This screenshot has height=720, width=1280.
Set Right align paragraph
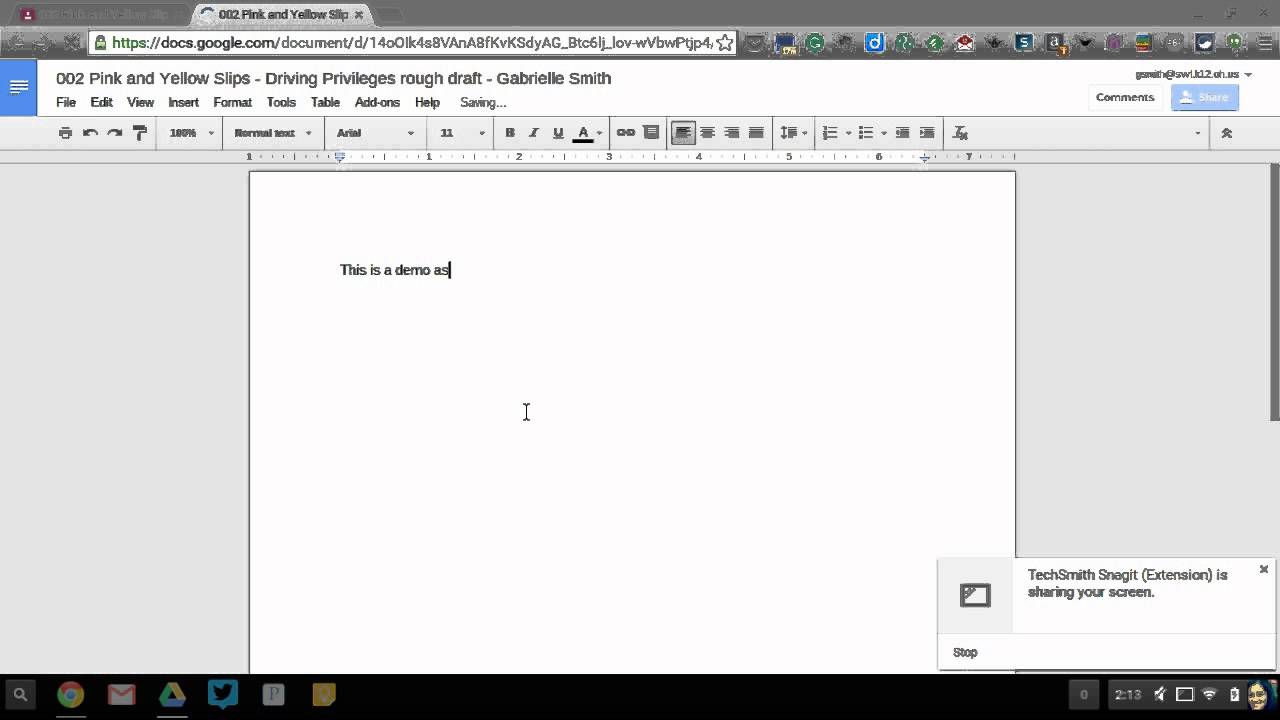[x=732, y=133]
